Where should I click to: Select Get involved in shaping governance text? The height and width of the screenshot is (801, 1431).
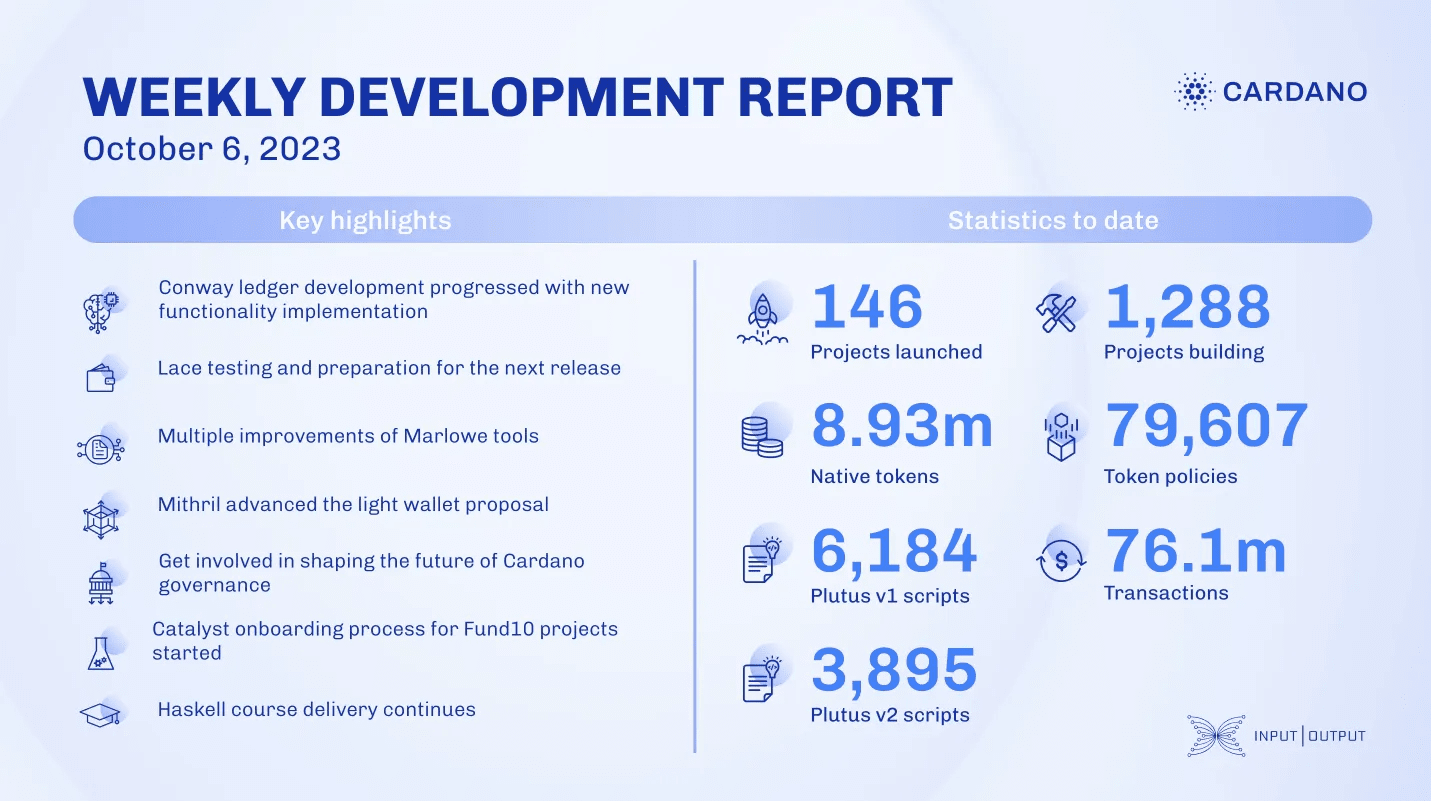click(x=371, y=572)
